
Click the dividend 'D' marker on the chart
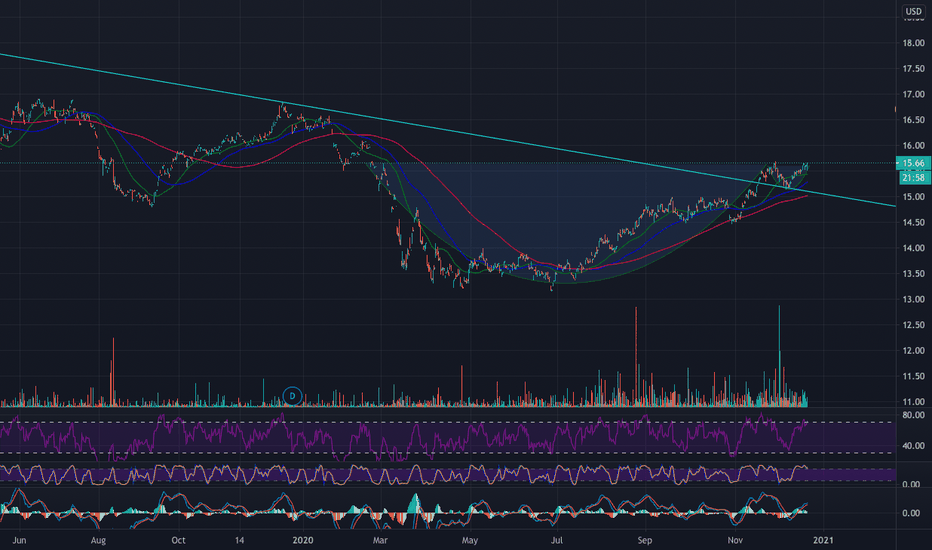click(292, 395)
